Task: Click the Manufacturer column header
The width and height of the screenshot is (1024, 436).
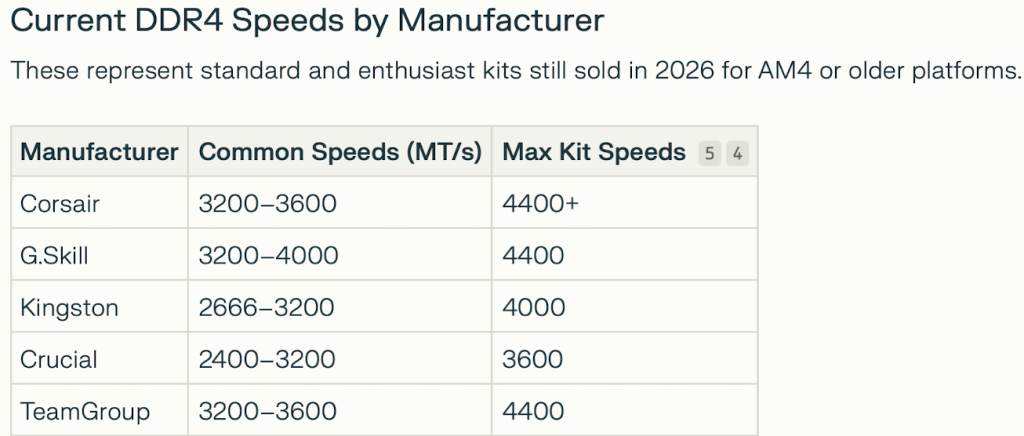Action: tap(99, 152)
